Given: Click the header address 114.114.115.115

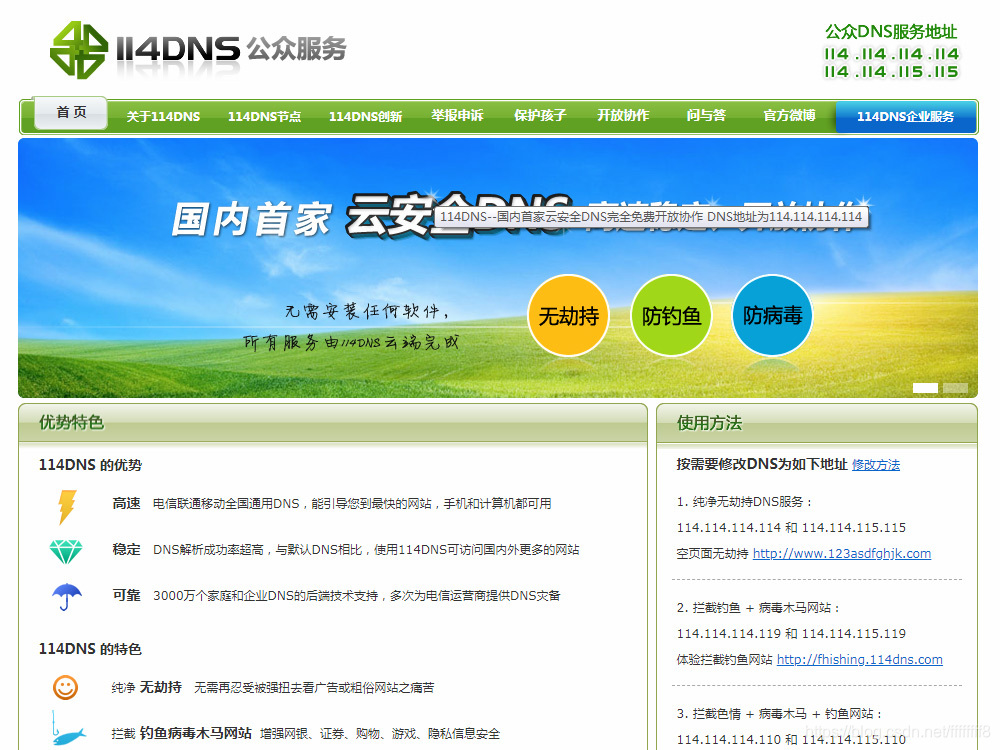Looking at the screenshot, I should click(891, 71).
